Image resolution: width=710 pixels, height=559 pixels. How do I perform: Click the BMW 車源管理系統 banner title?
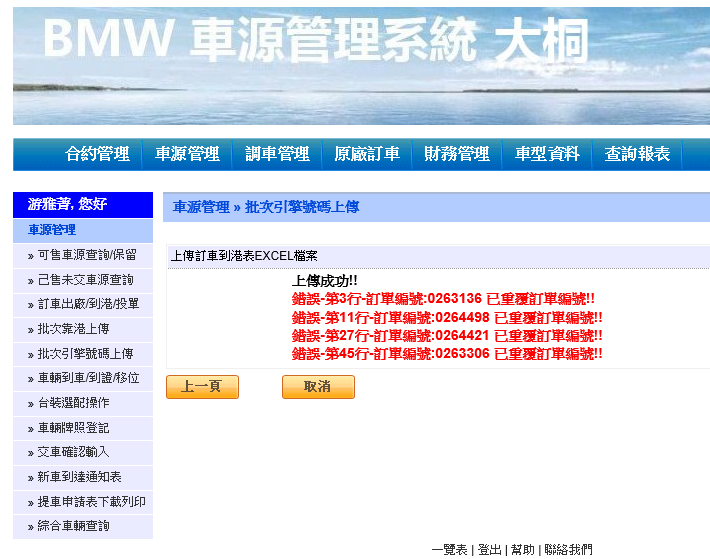pyautogui.click(x=316, y=40)
